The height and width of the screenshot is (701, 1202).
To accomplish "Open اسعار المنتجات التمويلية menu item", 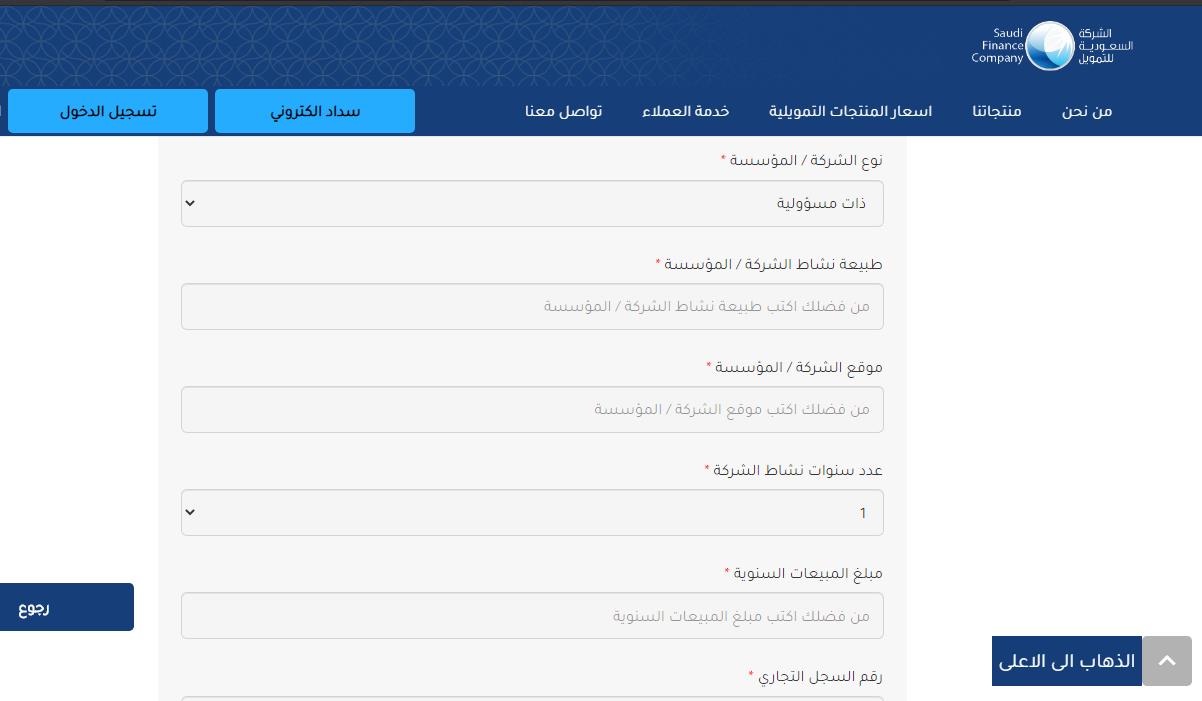I will (x=850, y=111).
